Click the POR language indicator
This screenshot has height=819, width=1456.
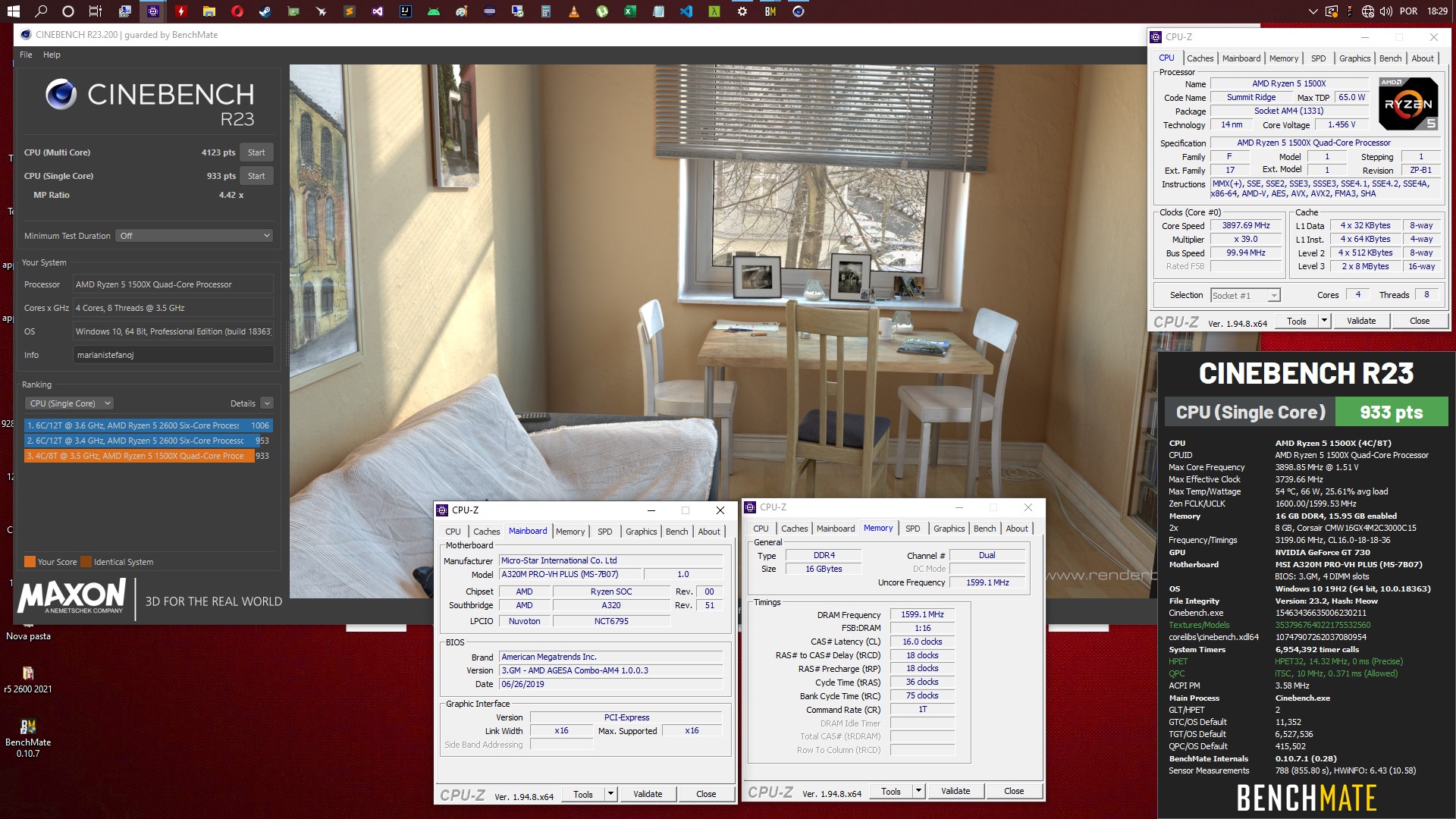pos(1409,11)
